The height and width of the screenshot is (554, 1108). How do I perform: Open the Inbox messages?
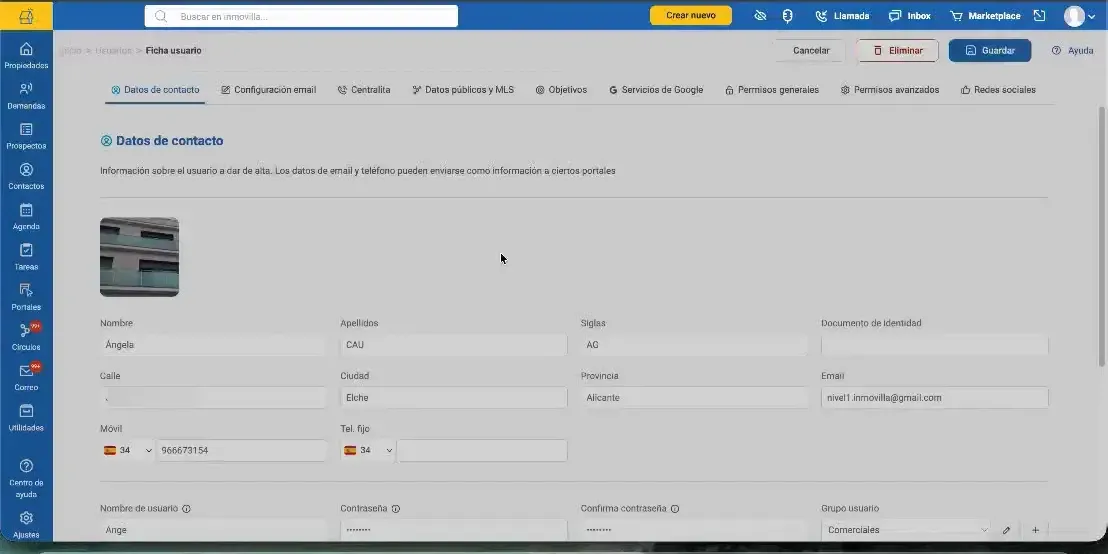click(909, 16)
